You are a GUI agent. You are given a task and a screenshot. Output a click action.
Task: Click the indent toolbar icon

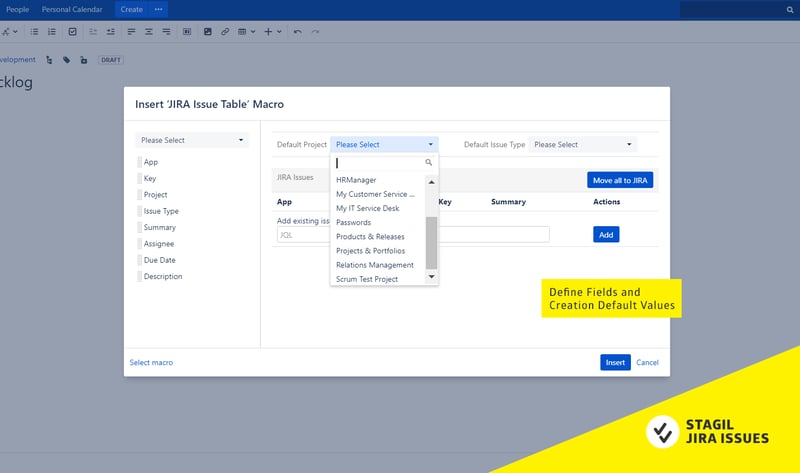point(110,32)
